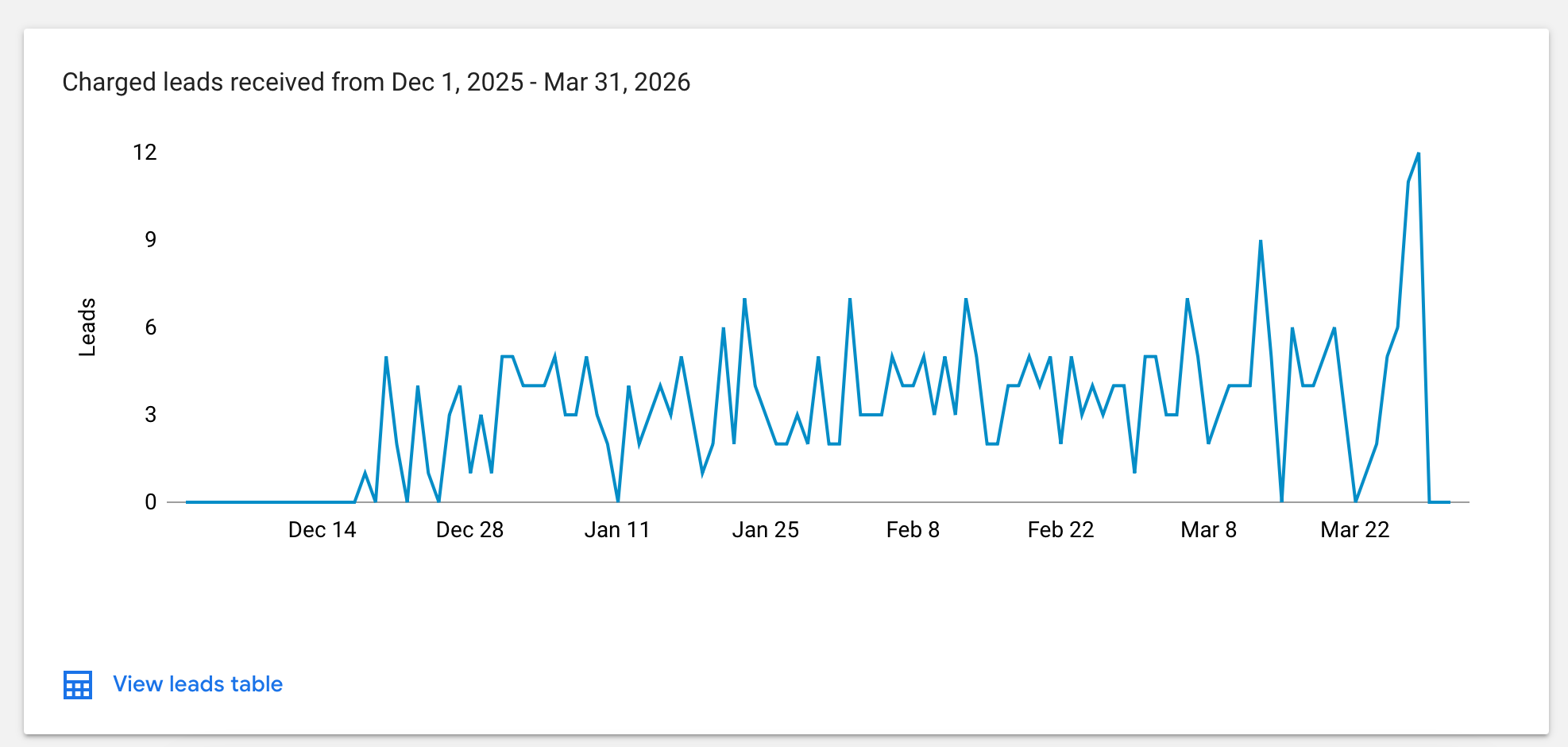Open the leads table via its icon
The height and width of the screenshot is (747, 1568).
point(77,684)
